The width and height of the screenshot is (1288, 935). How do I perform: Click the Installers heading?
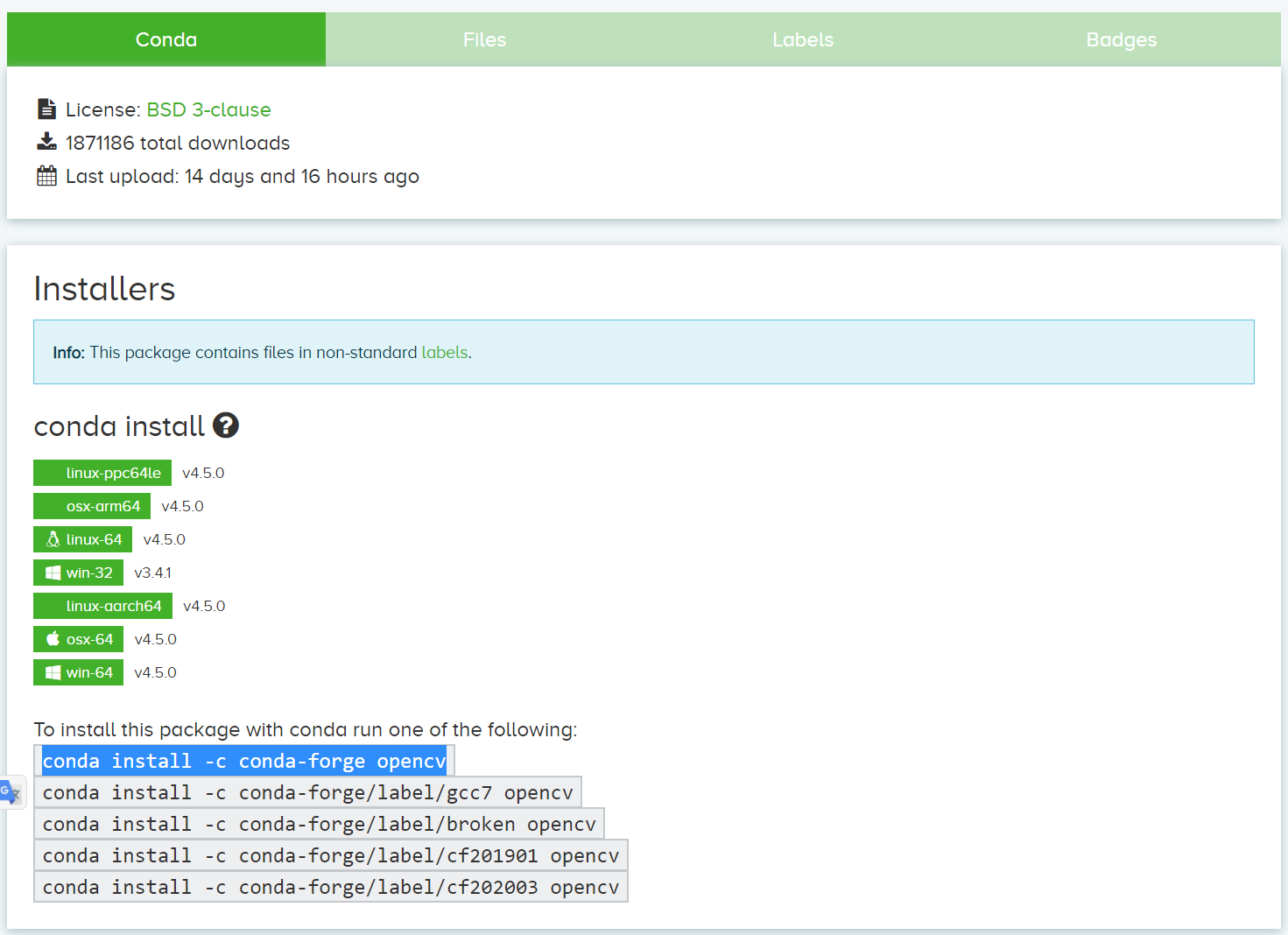[104, 289]
